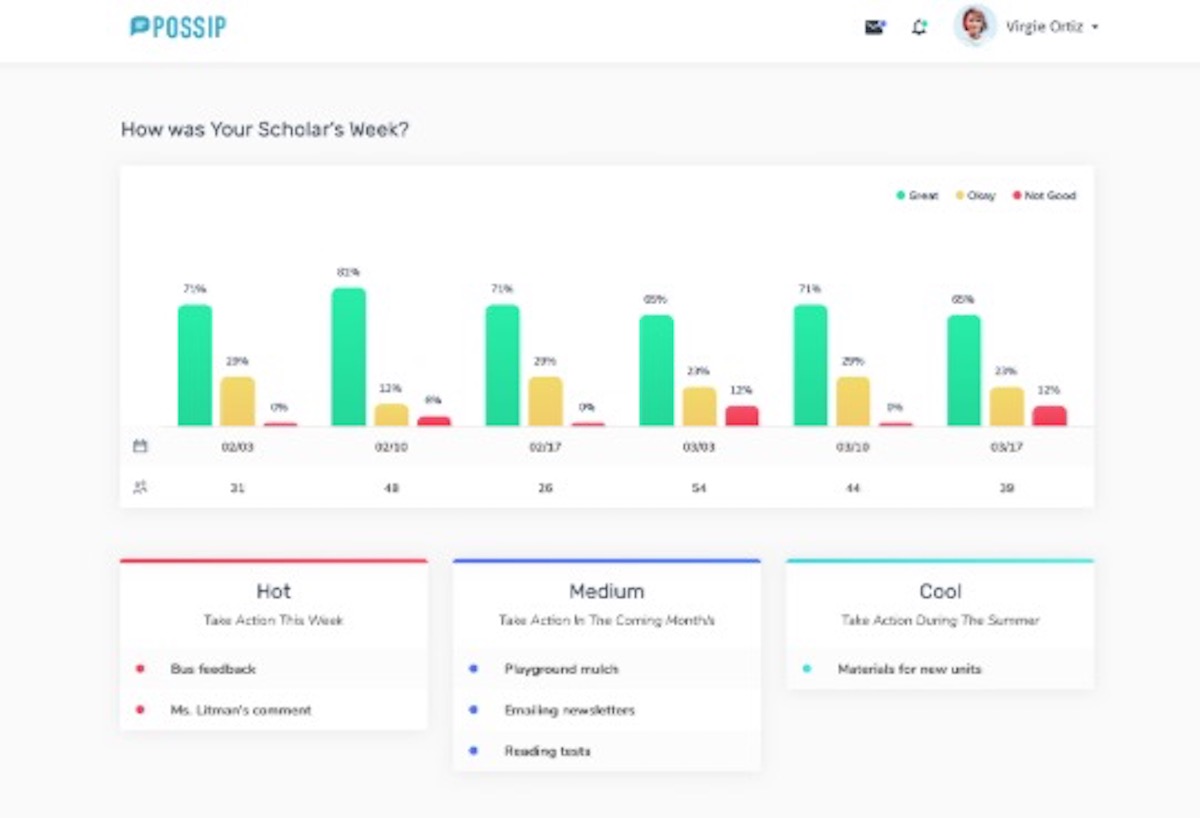The image size is (1200, 818).
Task: Select the Hot section header
Action: 272,591
